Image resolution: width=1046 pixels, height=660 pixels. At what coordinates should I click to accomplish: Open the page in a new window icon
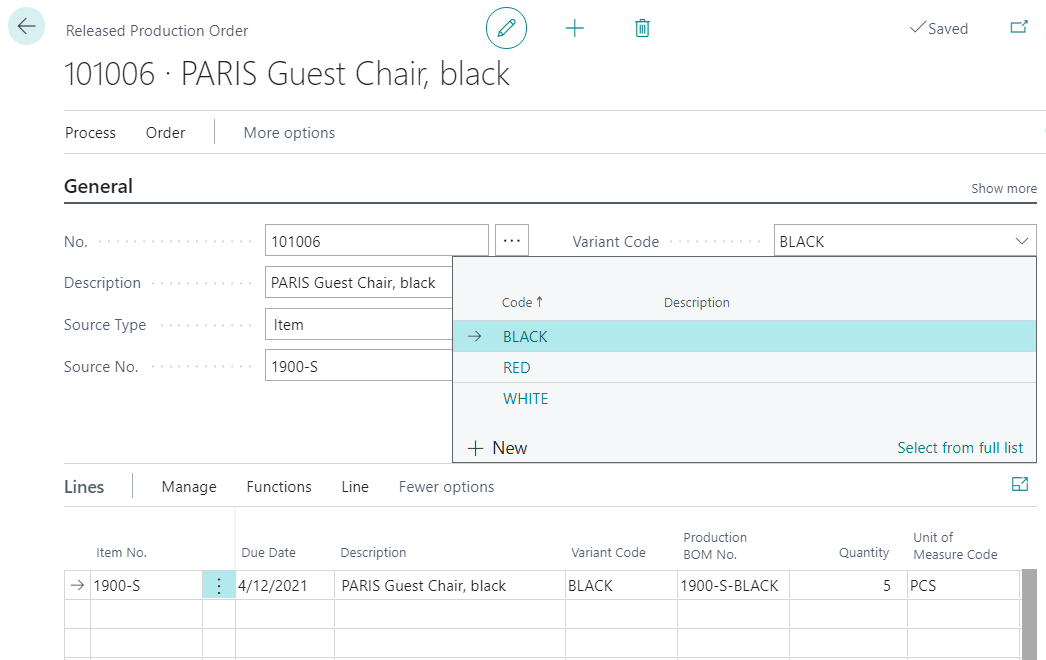1019,28
